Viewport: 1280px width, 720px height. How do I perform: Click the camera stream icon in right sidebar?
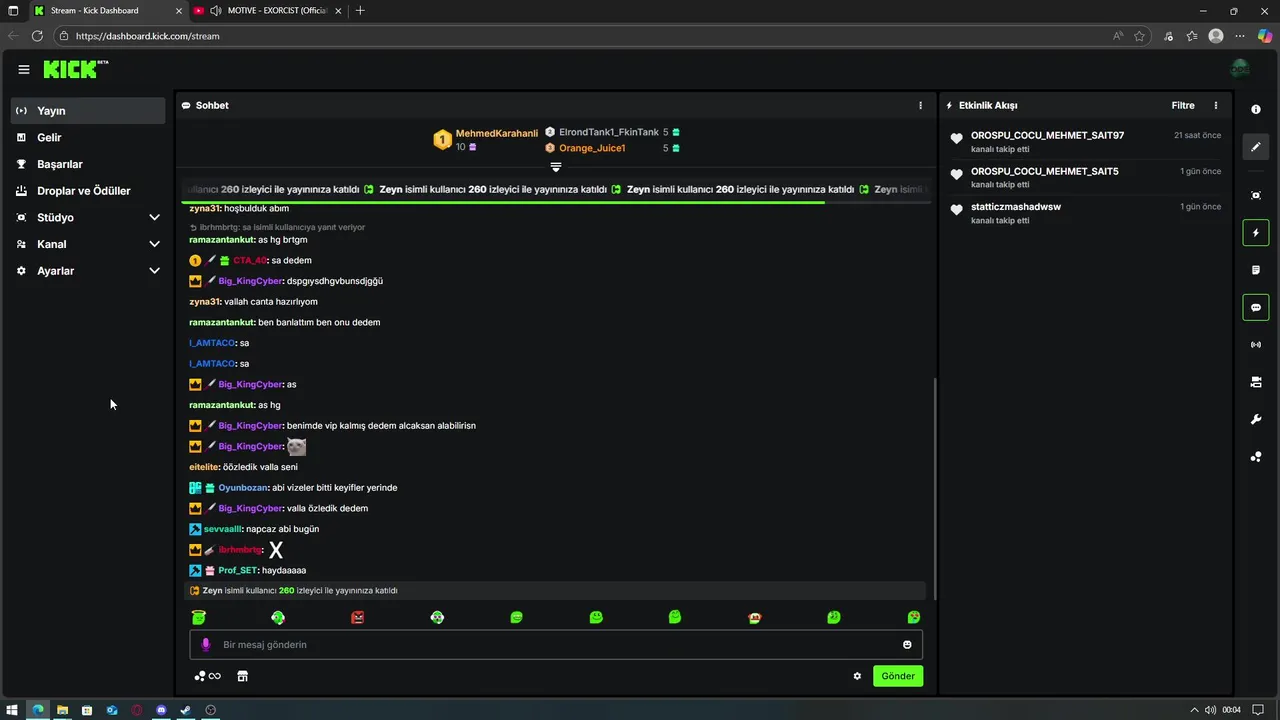(x=1256, y=382)
